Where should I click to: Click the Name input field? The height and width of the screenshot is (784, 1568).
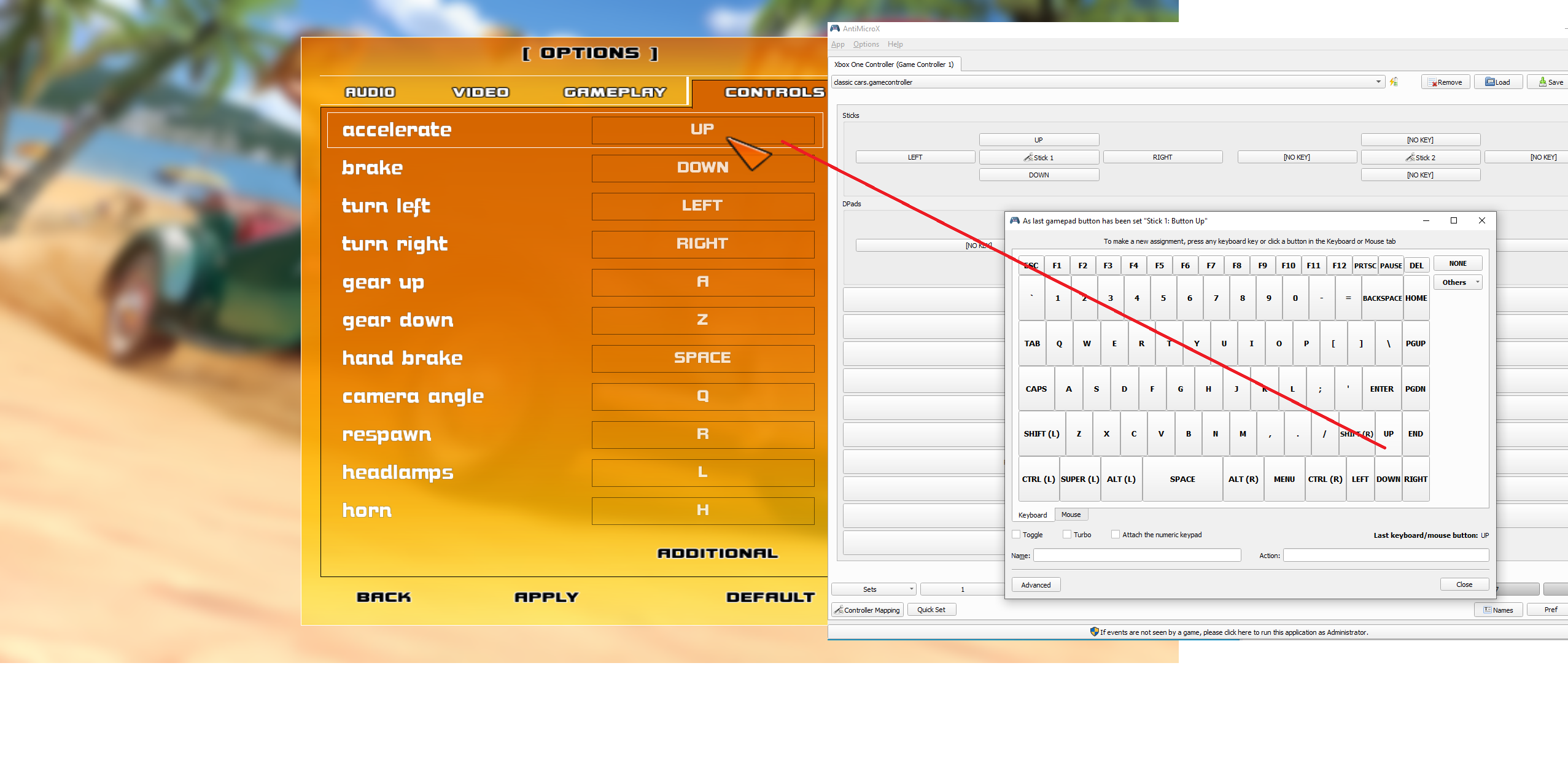tap(1137, 555)
